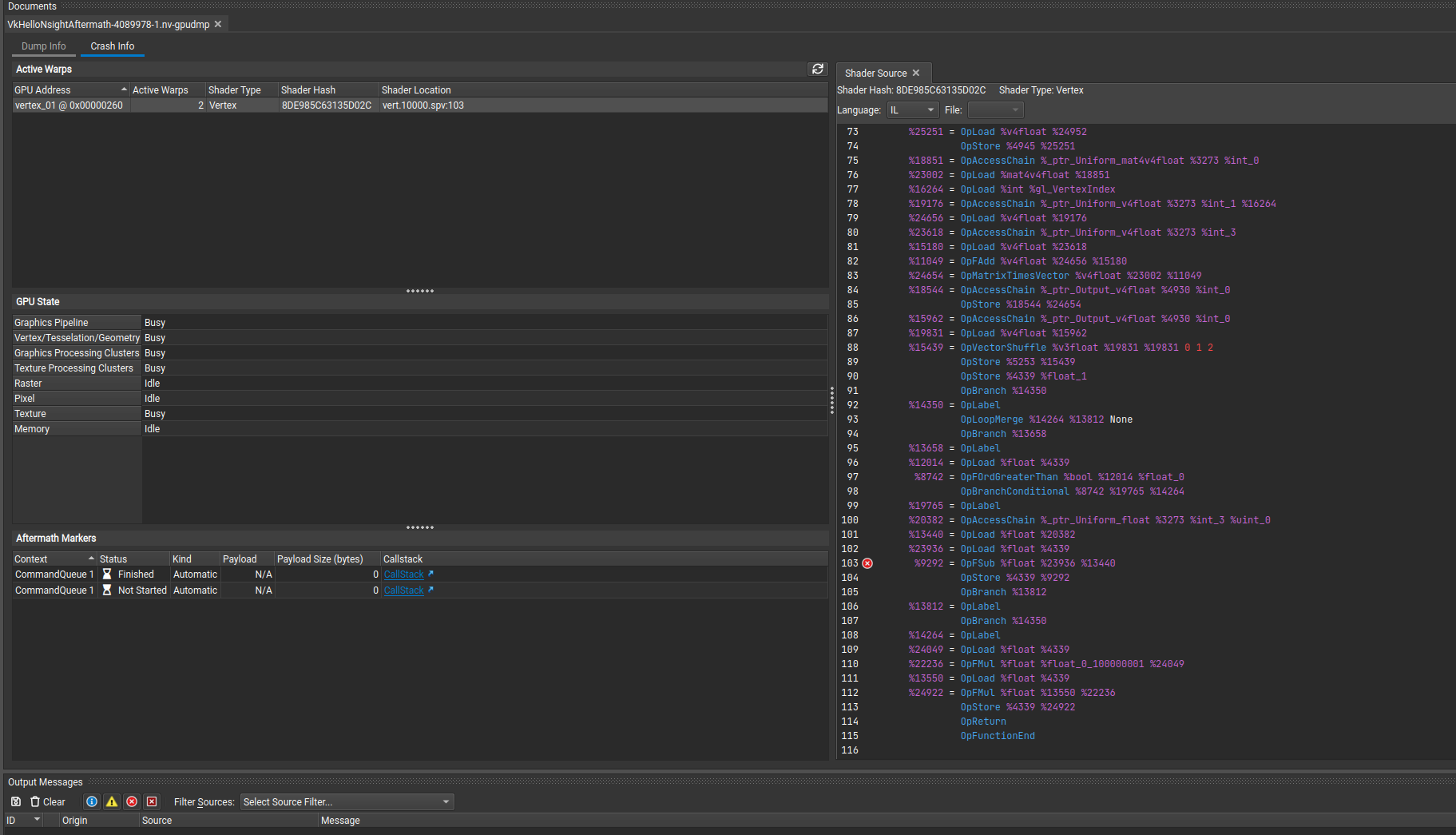This screenshot has height=835, width=1456.
Task: Clear the output messages
Action: (x=48, y=801)
